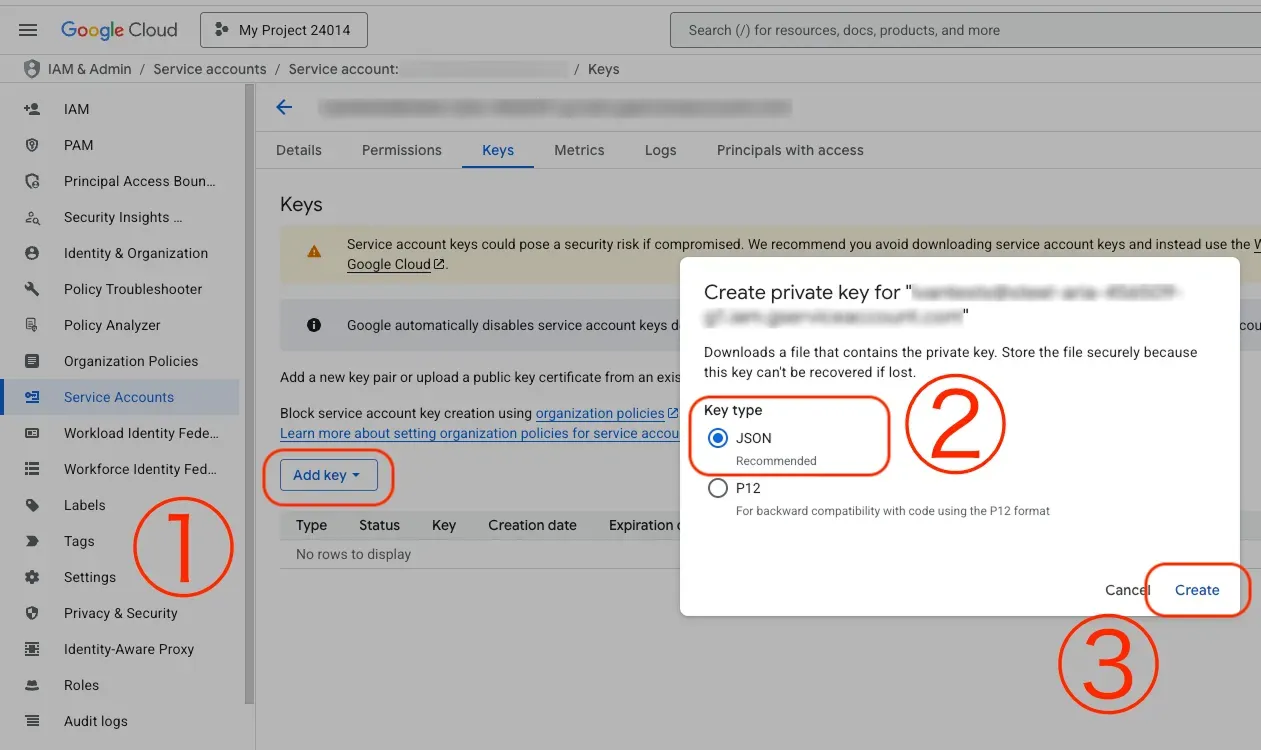Click Create to generate the key

[x=1196, y=590]
